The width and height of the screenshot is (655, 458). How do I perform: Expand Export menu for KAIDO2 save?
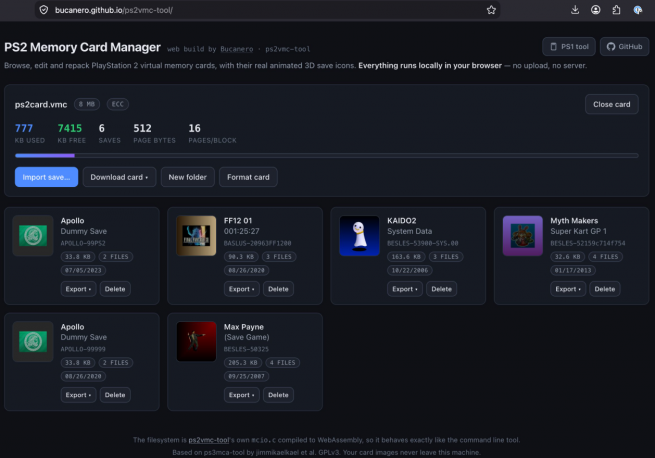(405, 289)
